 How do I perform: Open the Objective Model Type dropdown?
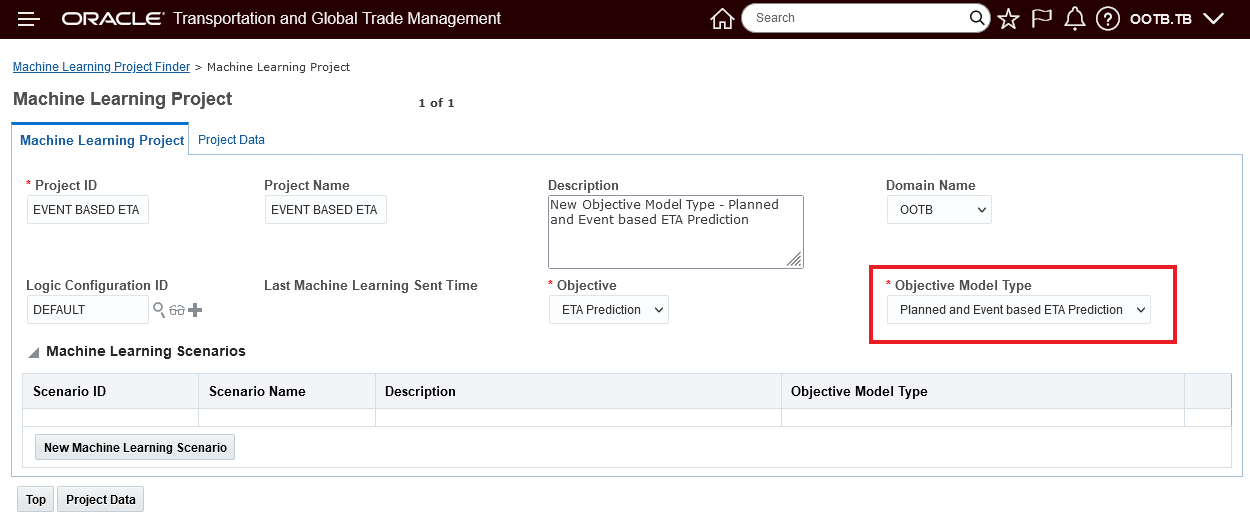point(1019,310)
